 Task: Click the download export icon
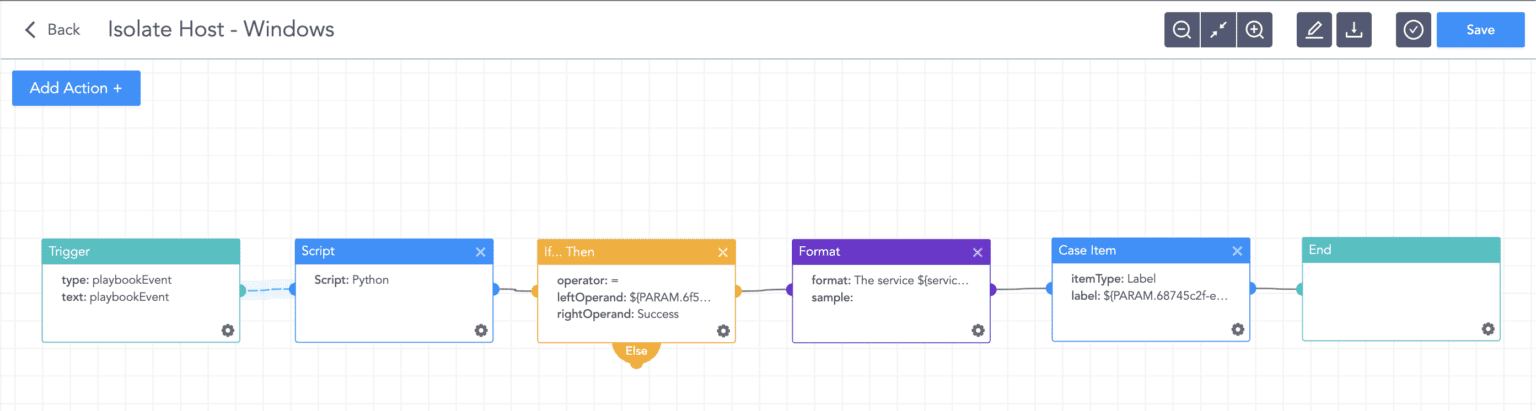pos(1353,30)
